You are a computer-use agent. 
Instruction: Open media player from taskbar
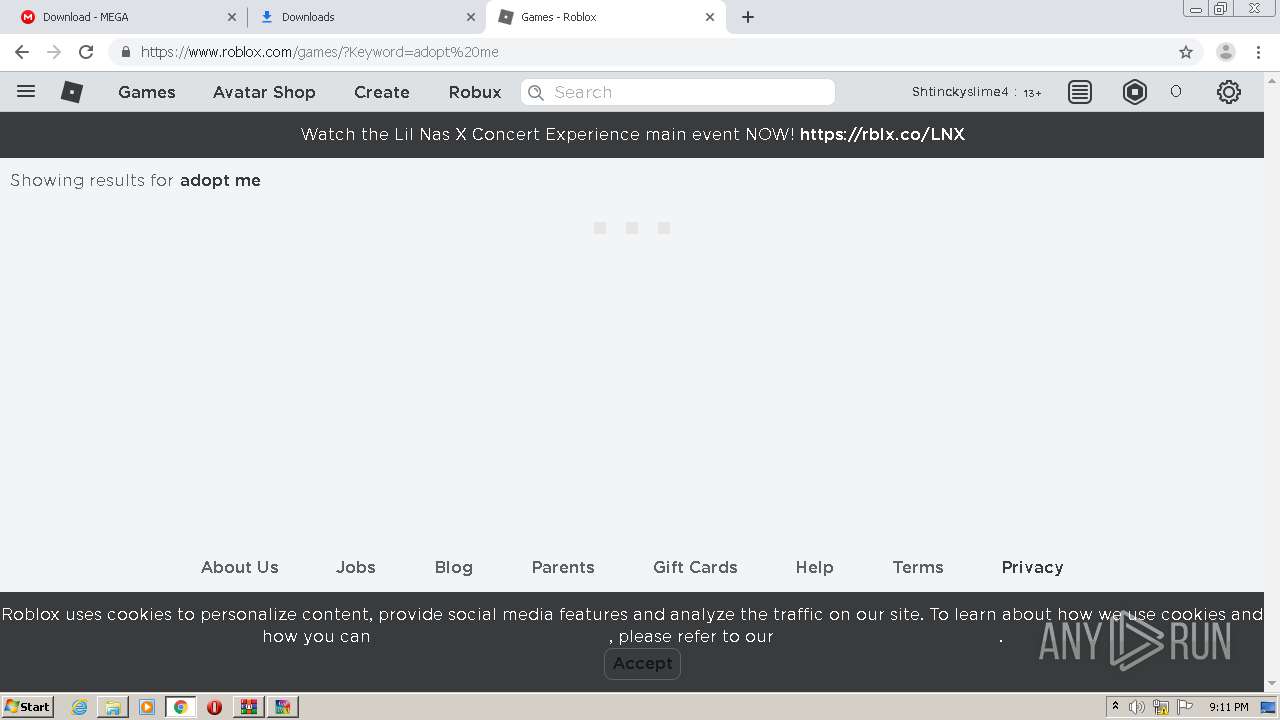click(147, 707)
